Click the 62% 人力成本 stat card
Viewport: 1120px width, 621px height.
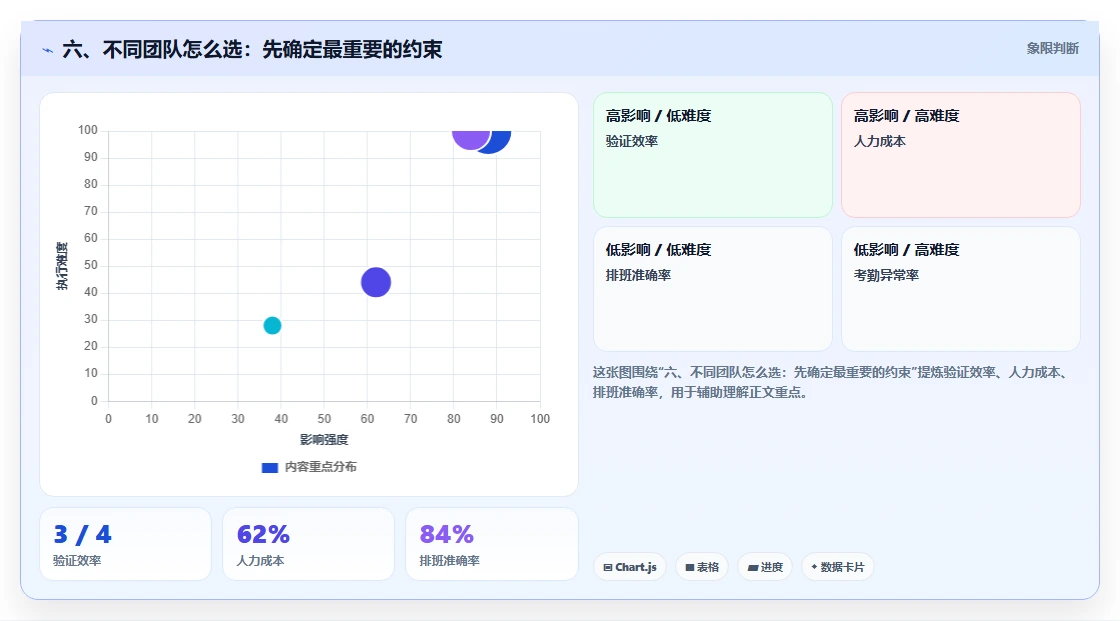[x=309, y=544]
